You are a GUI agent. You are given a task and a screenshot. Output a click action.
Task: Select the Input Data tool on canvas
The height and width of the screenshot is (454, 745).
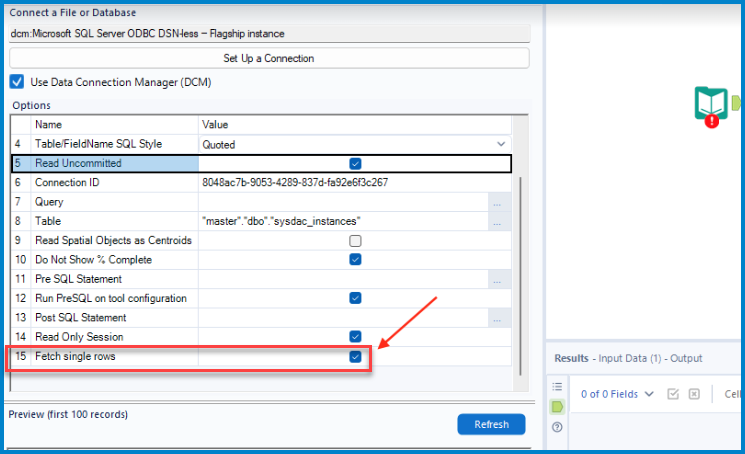point(711,104)
